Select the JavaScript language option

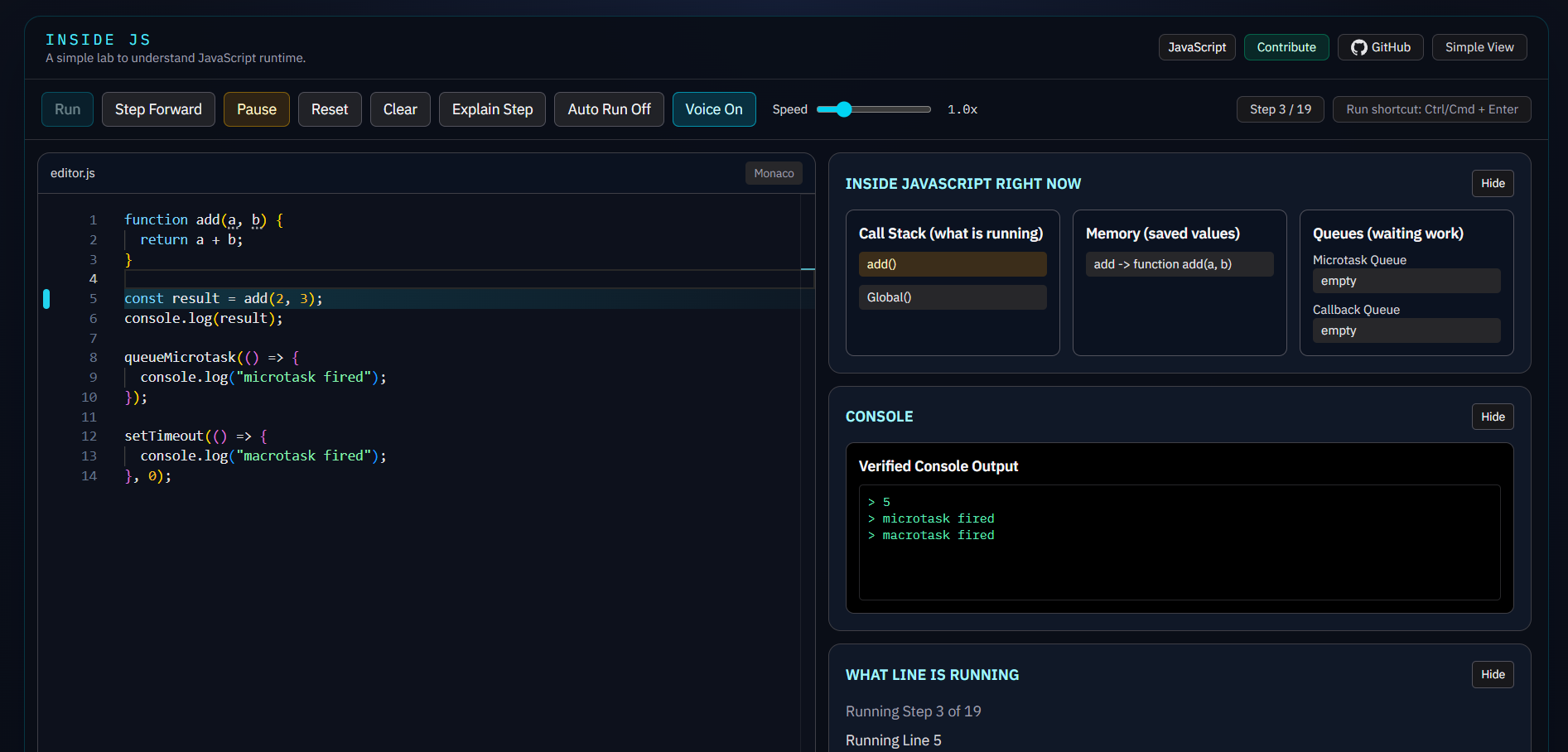(x=1197, y=47)
